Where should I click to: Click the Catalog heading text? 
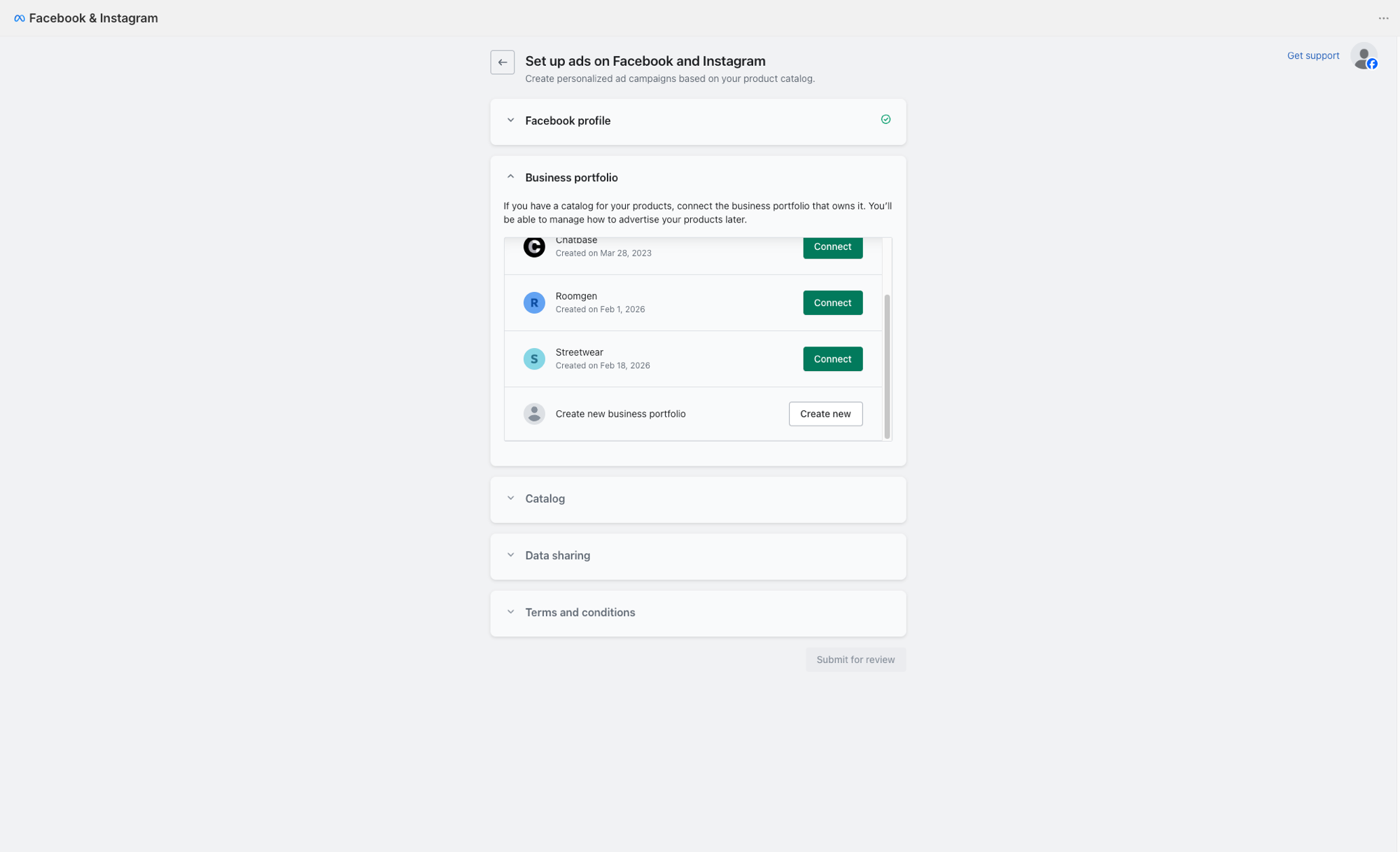545,498
